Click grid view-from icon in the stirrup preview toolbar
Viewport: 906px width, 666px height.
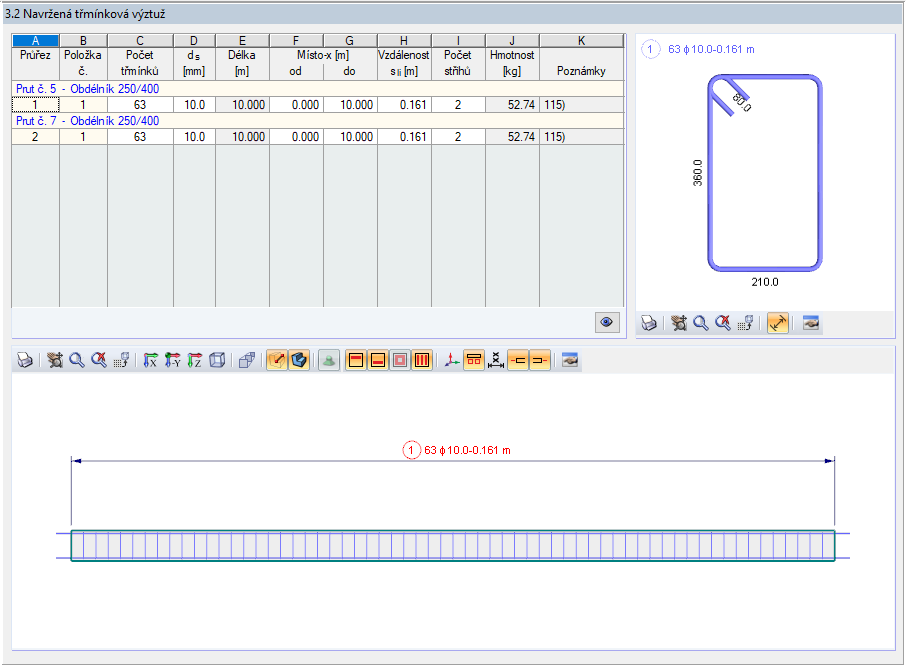(745, 323)
